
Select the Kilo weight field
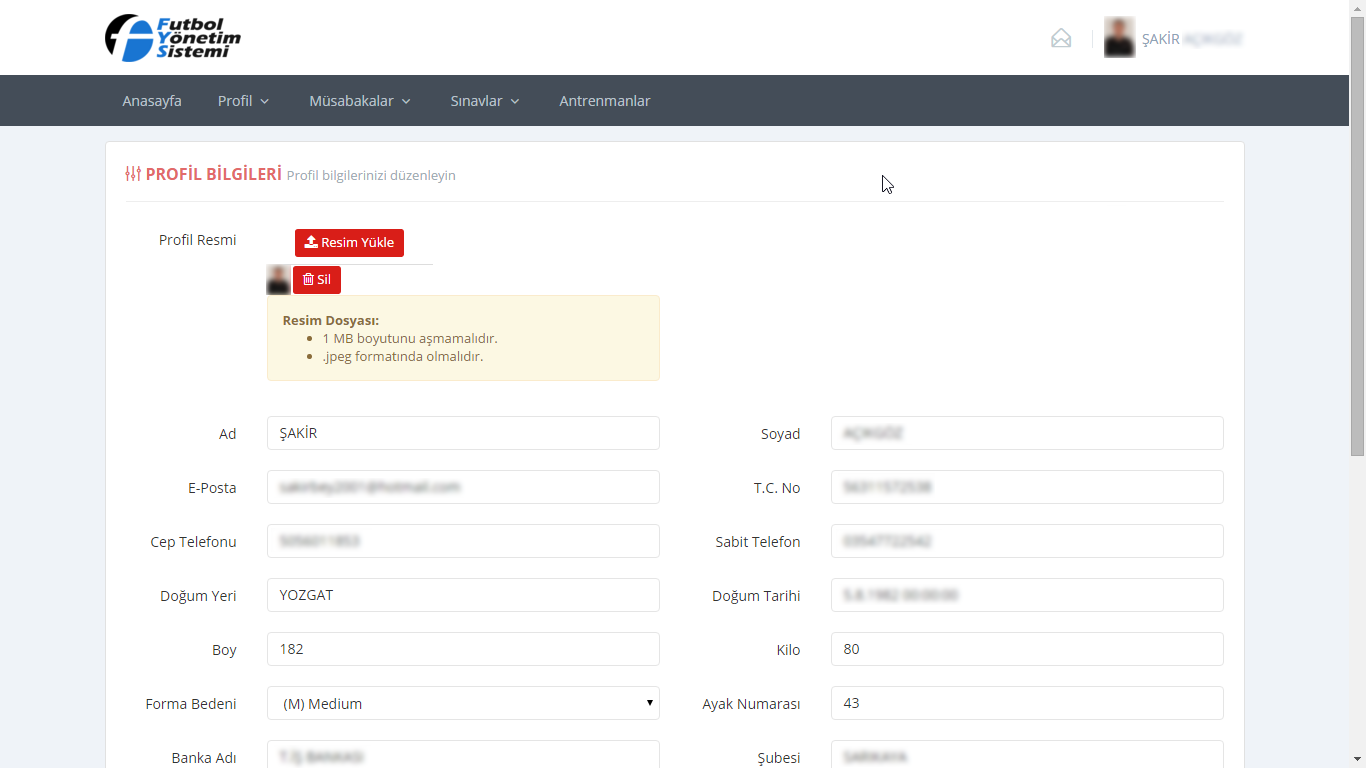(x=1027, y=649)
